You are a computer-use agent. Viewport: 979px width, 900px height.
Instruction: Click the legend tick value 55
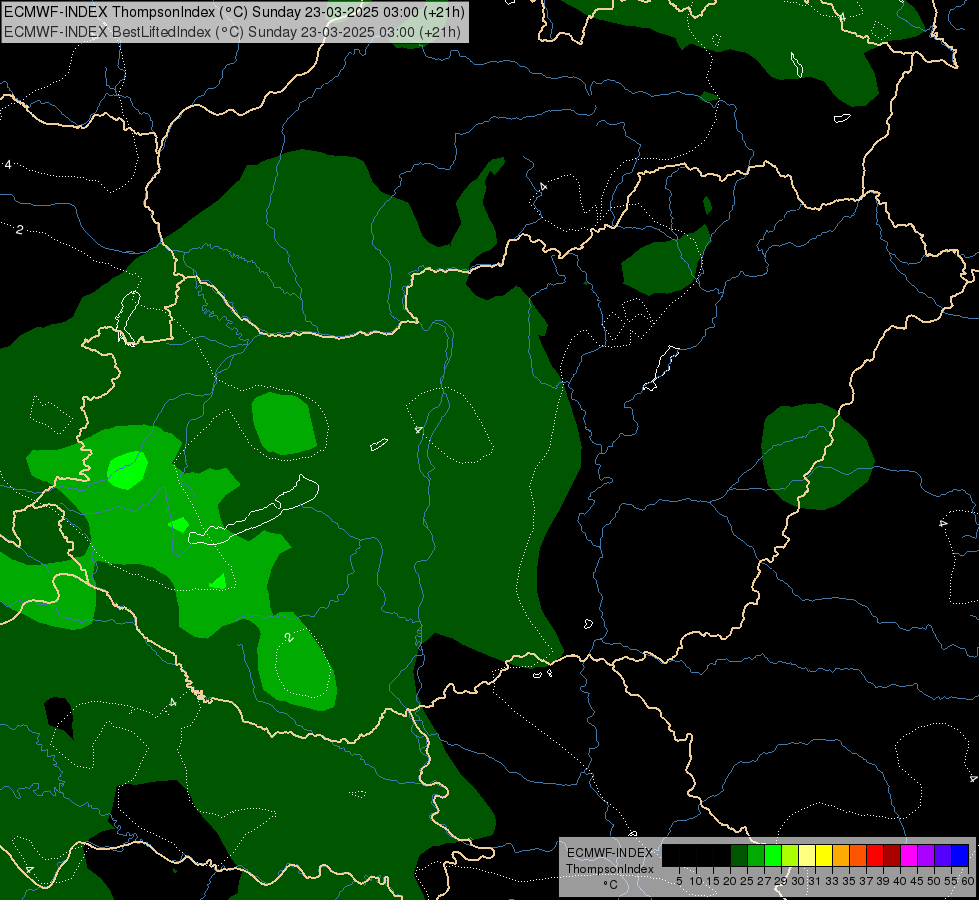pos(951,881)
